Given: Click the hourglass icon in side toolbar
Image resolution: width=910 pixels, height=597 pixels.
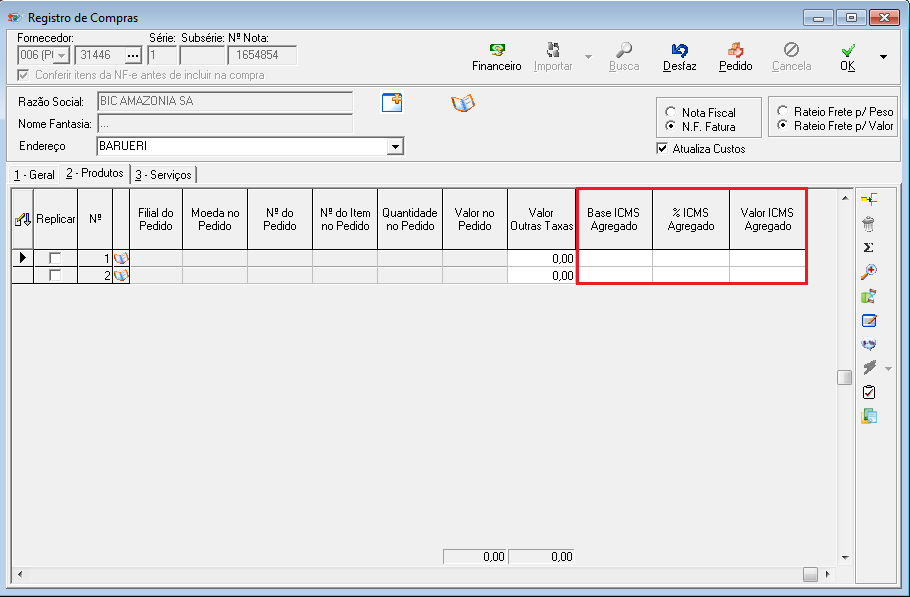Looking at the screenshot, I should coord(868,296).
